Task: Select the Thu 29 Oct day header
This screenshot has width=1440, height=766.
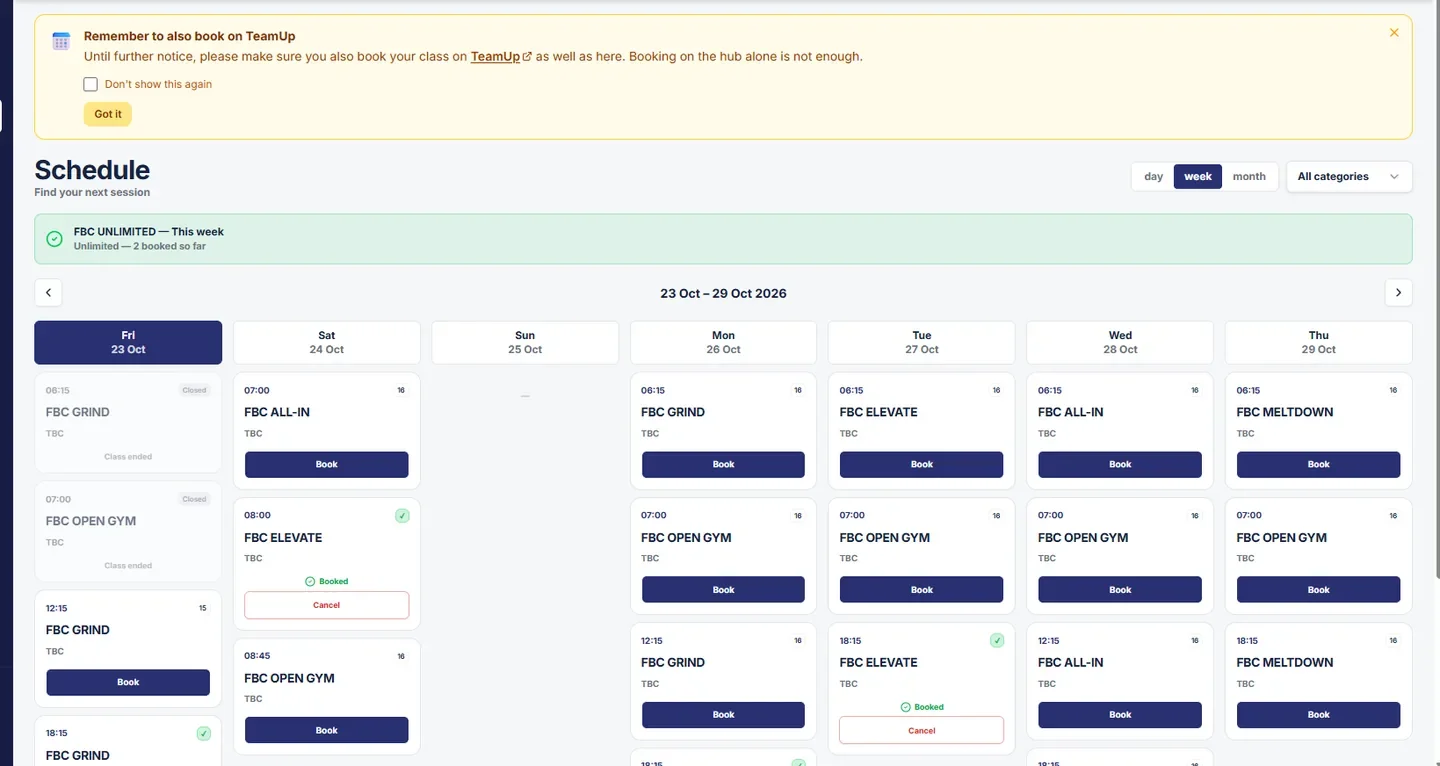Action: point(1319,342)
